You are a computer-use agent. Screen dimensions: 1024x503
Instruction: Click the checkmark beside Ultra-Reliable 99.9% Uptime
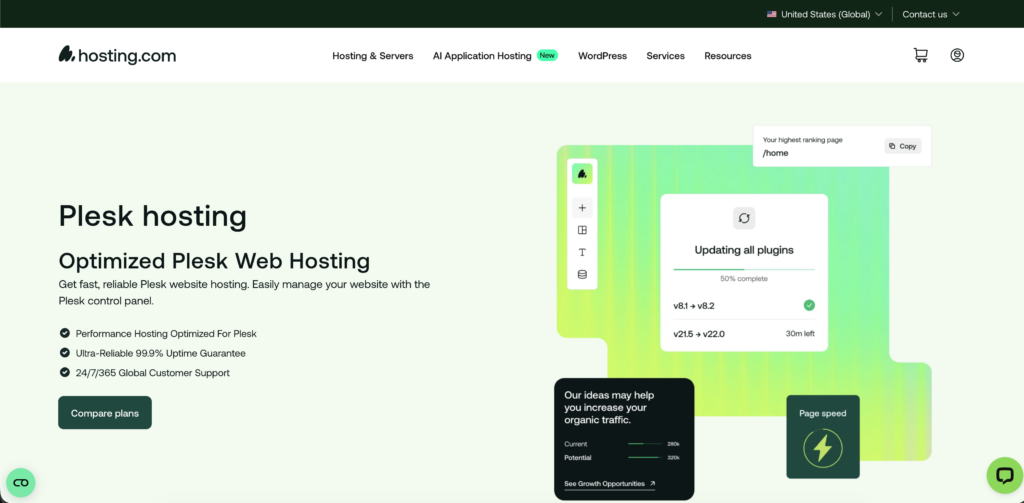[x=65, y=353]
